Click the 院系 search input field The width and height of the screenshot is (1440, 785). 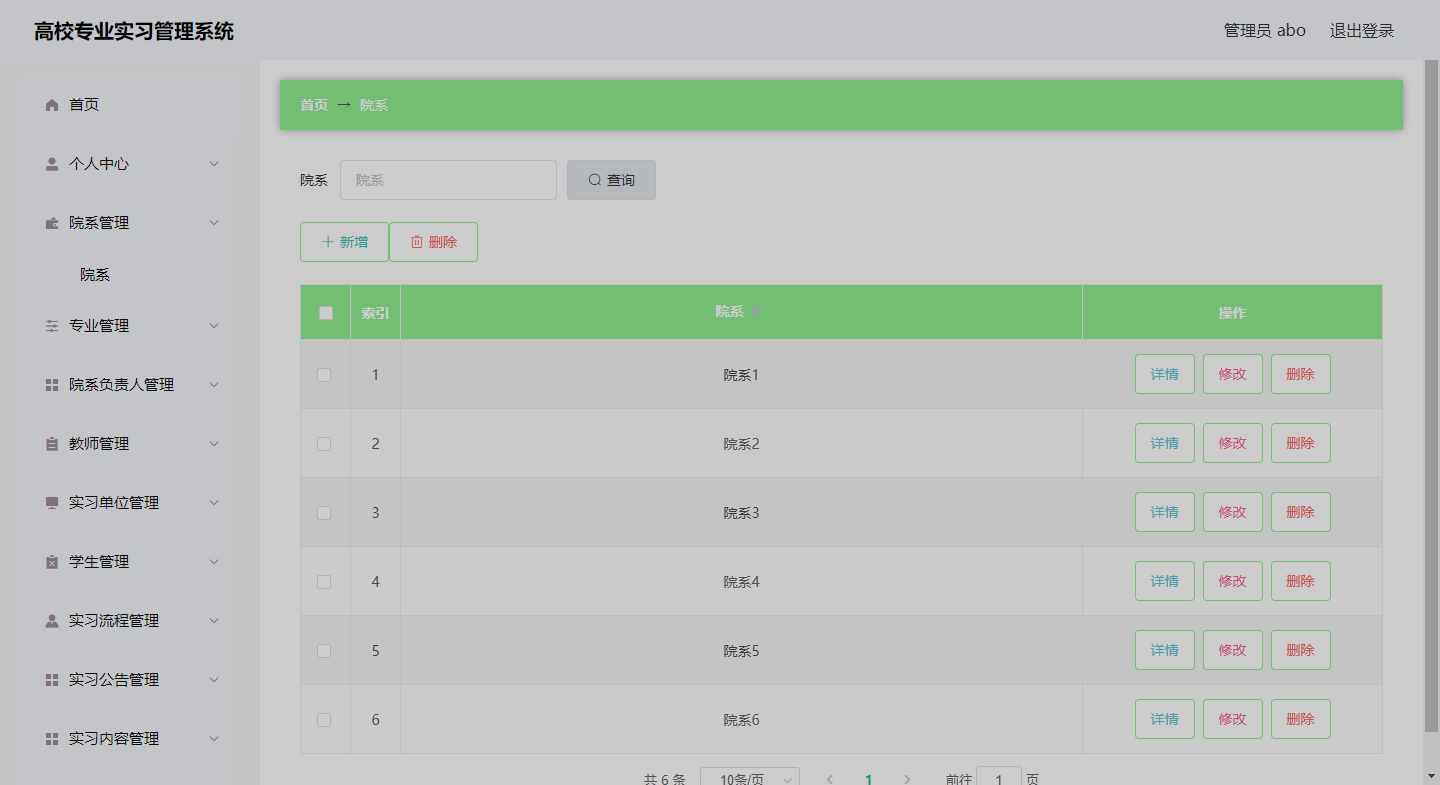point(448,180)
